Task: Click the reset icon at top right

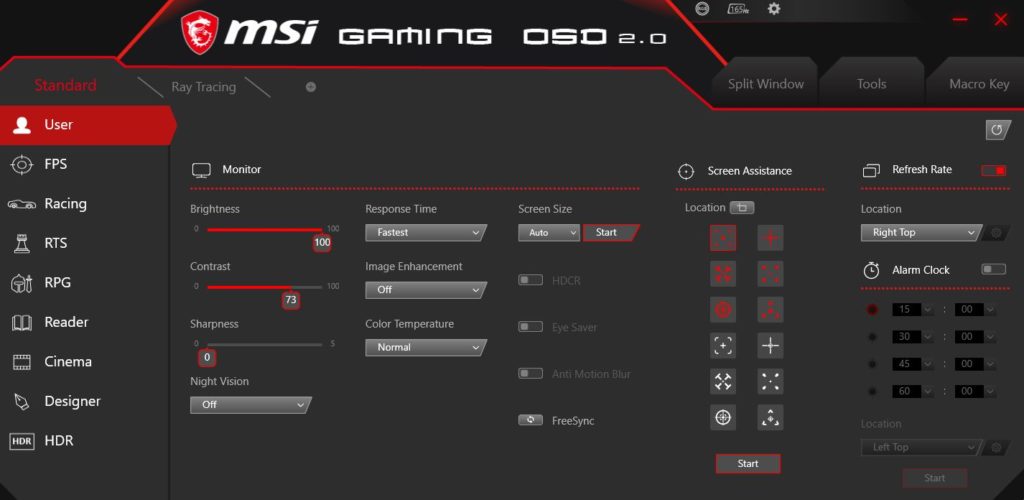Action: (x=997, y=130)
